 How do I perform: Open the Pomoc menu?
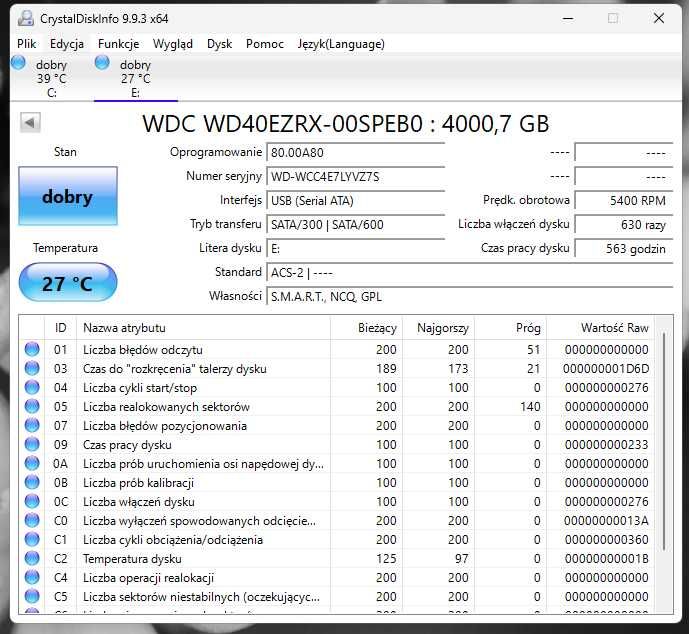click(x=265, y=44)
